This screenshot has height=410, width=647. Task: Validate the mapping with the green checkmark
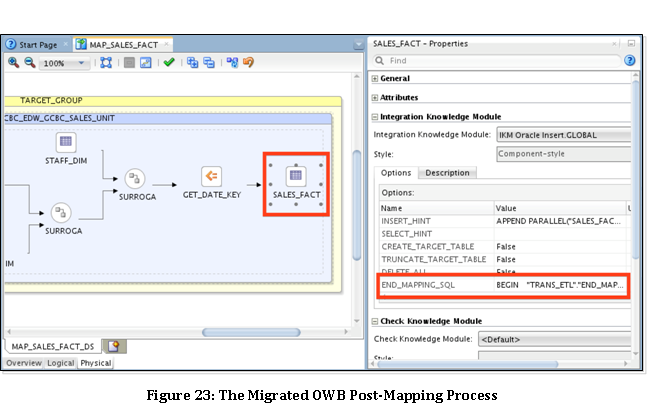169,62
